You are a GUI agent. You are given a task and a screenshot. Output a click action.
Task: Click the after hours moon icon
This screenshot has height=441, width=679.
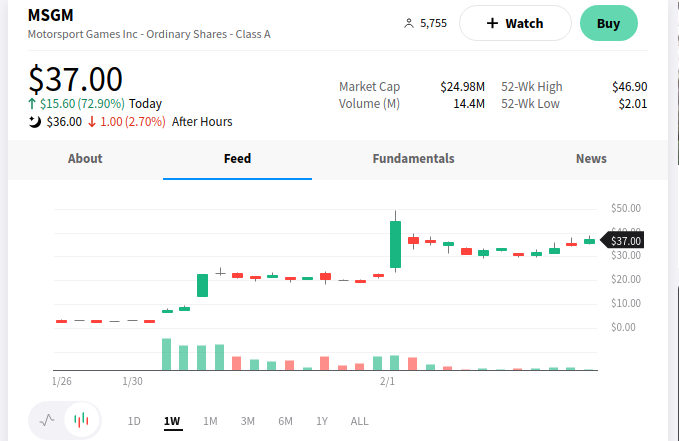point(35,122)
